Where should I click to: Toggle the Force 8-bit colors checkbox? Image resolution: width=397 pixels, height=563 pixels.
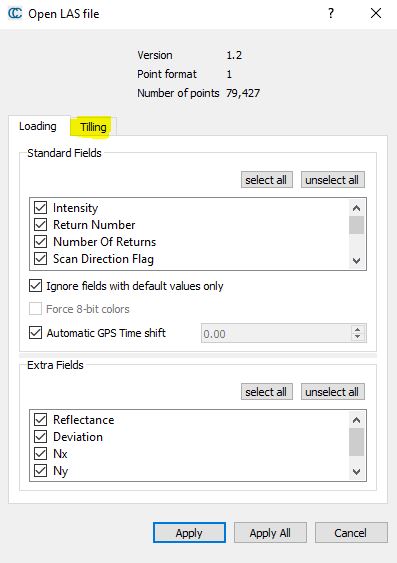pyautogui.click(x=35, y=309)
